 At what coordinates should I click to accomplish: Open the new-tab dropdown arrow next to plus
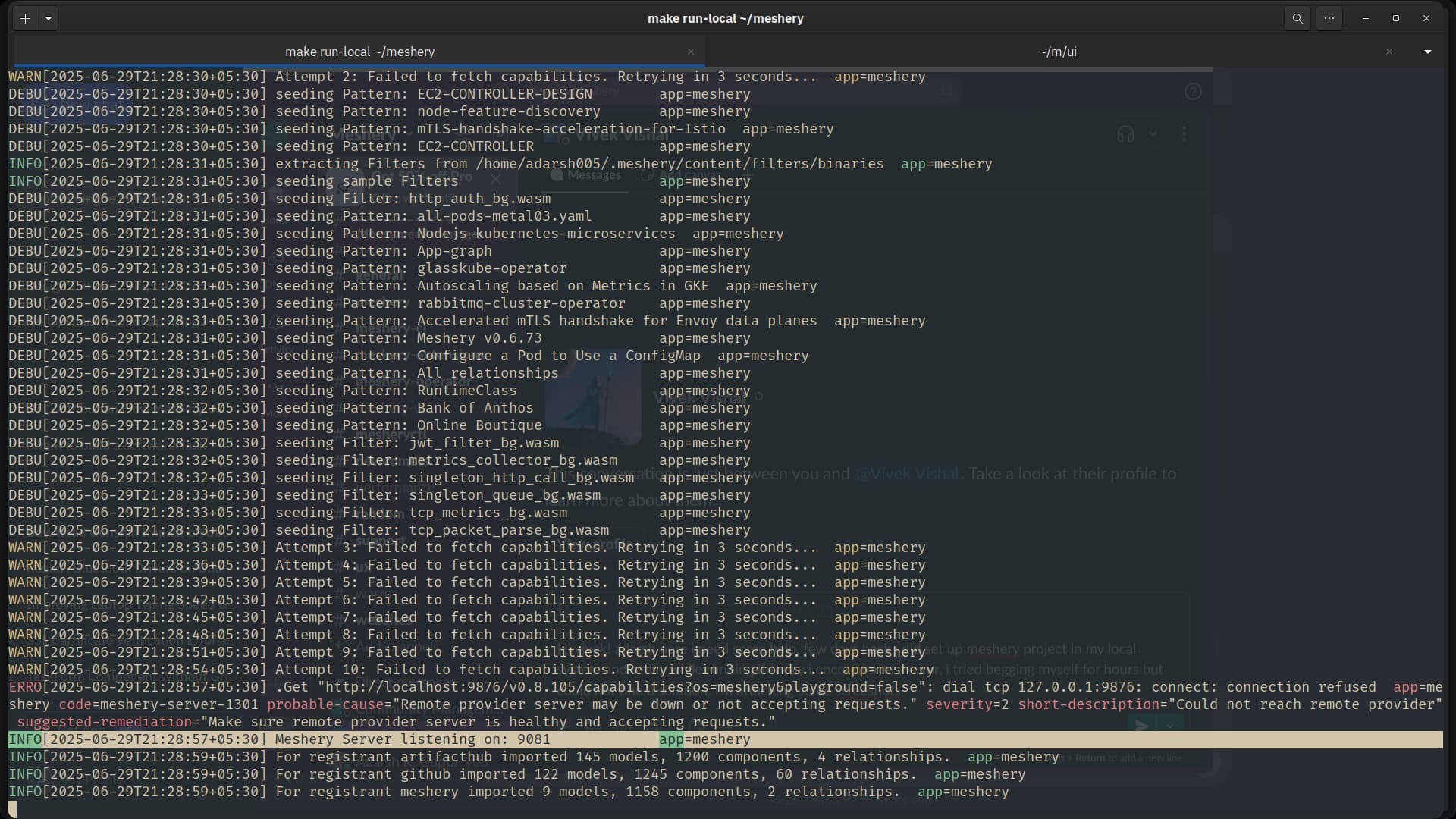pyautogui.click(x=48, y=18)
